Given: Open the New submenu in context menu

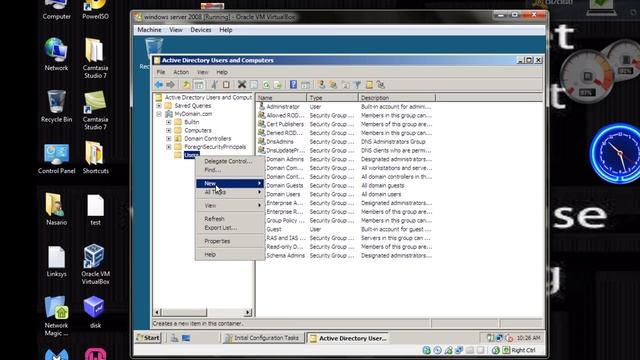Looking at the screenshot, I should [x=230, y=183].
